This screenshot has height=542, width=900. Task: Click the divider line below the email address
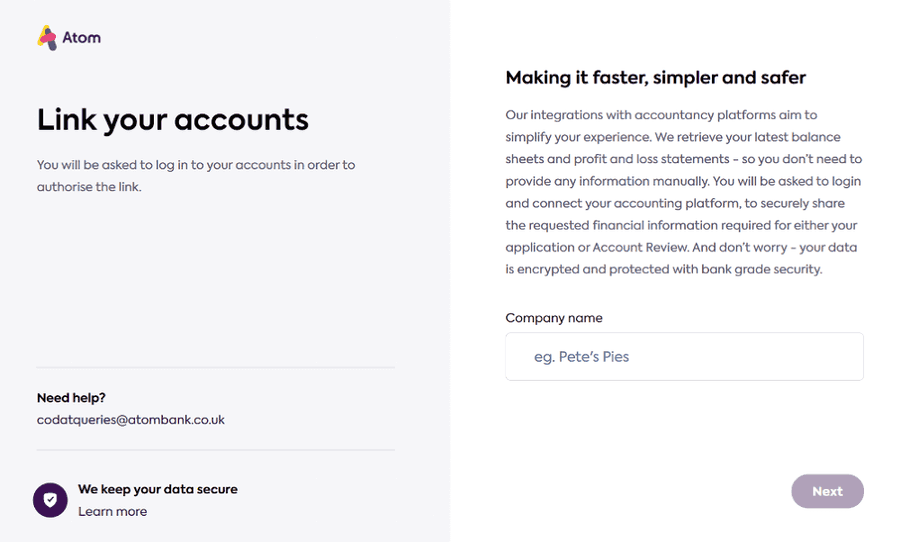(x=215, y=450)
